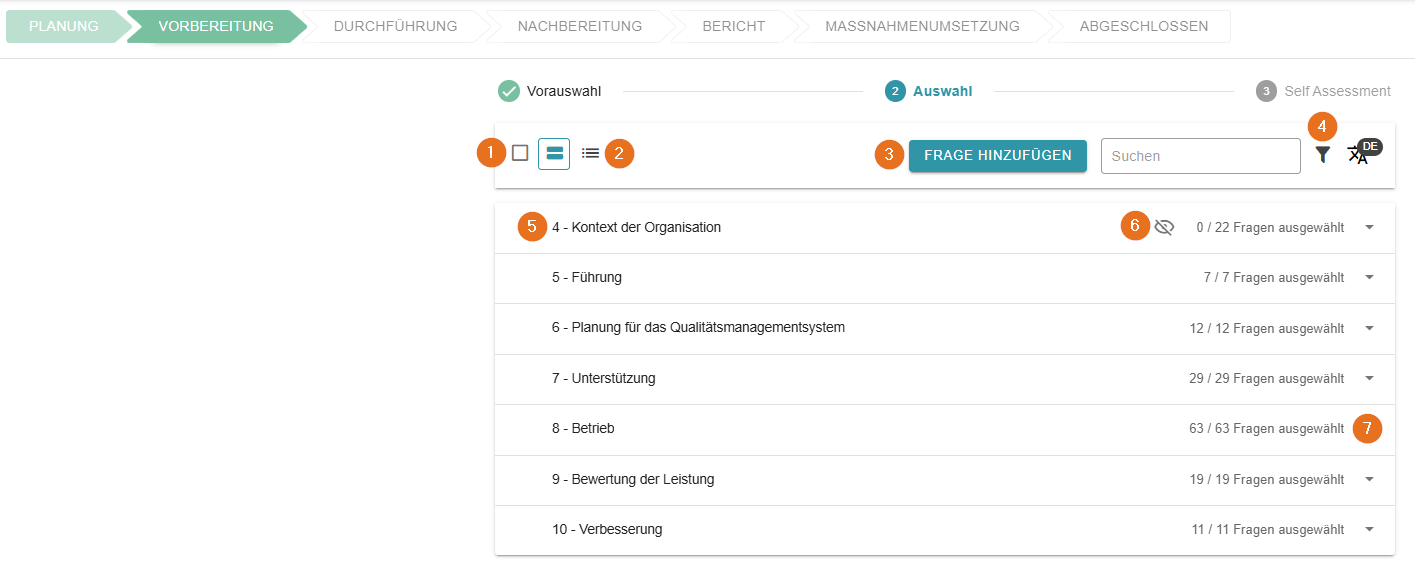Image resolution: width=1415 pixels, height=575 pixels.
Task: Click the Auswahl step number circle
Action: point(895,91)
